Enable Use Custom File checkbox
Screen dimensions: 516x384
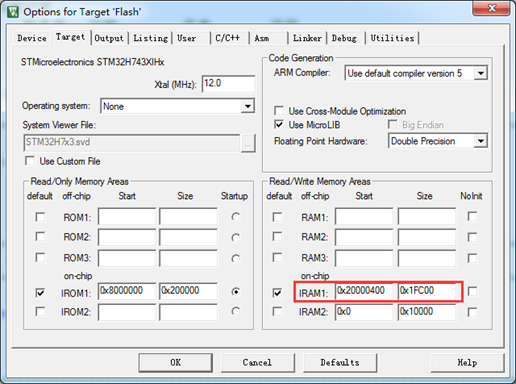tap(30, 161)
